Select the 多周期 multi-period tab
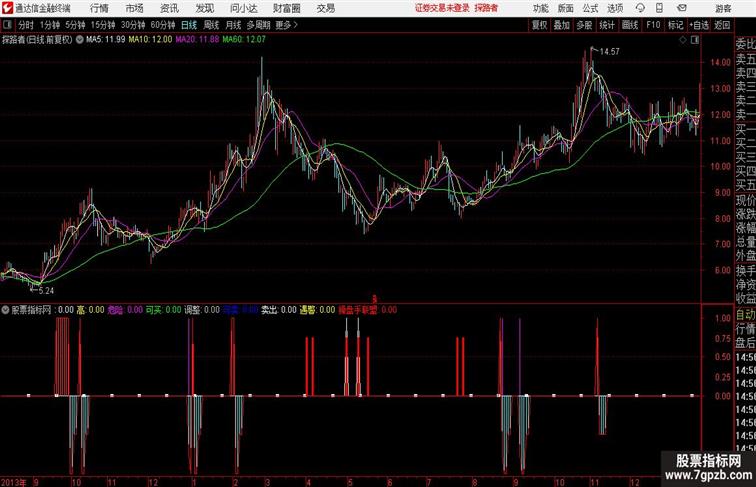Image resolution: width=756 pixels, height=487 pixels. coord(258,25)
